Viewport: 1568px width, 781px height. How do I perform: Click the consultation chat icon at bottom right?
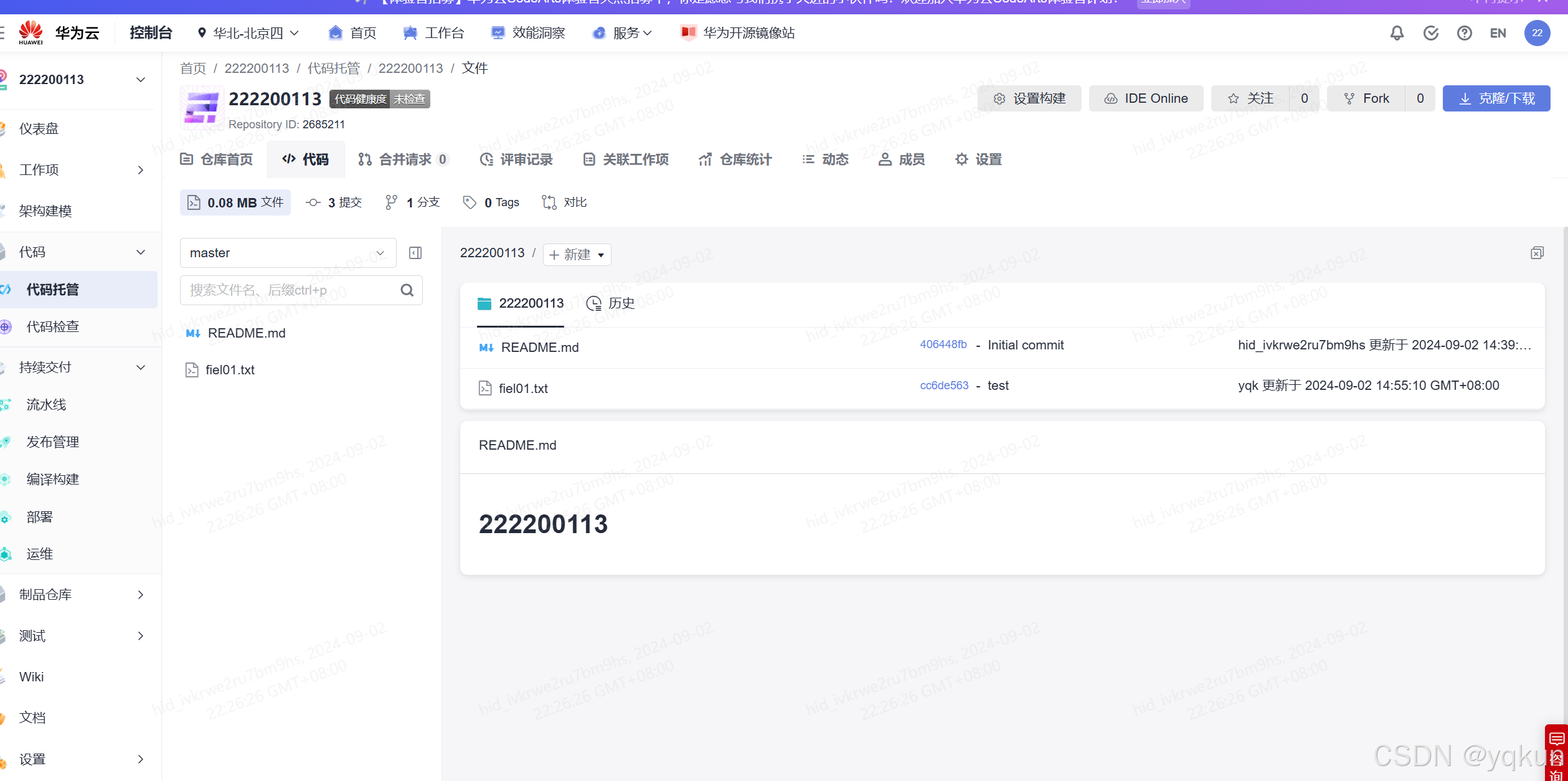(1556, 739)
